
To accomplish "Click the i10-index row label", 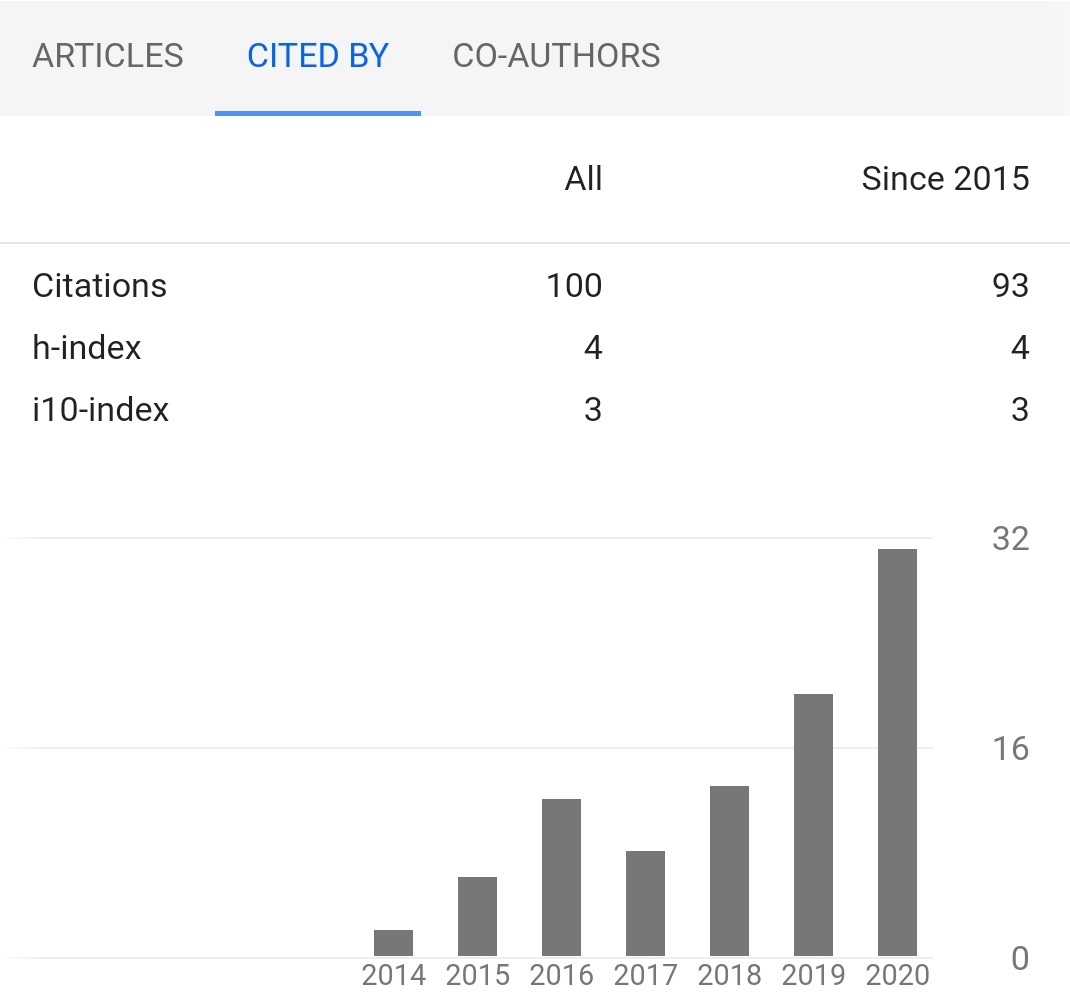I will 100,410.
